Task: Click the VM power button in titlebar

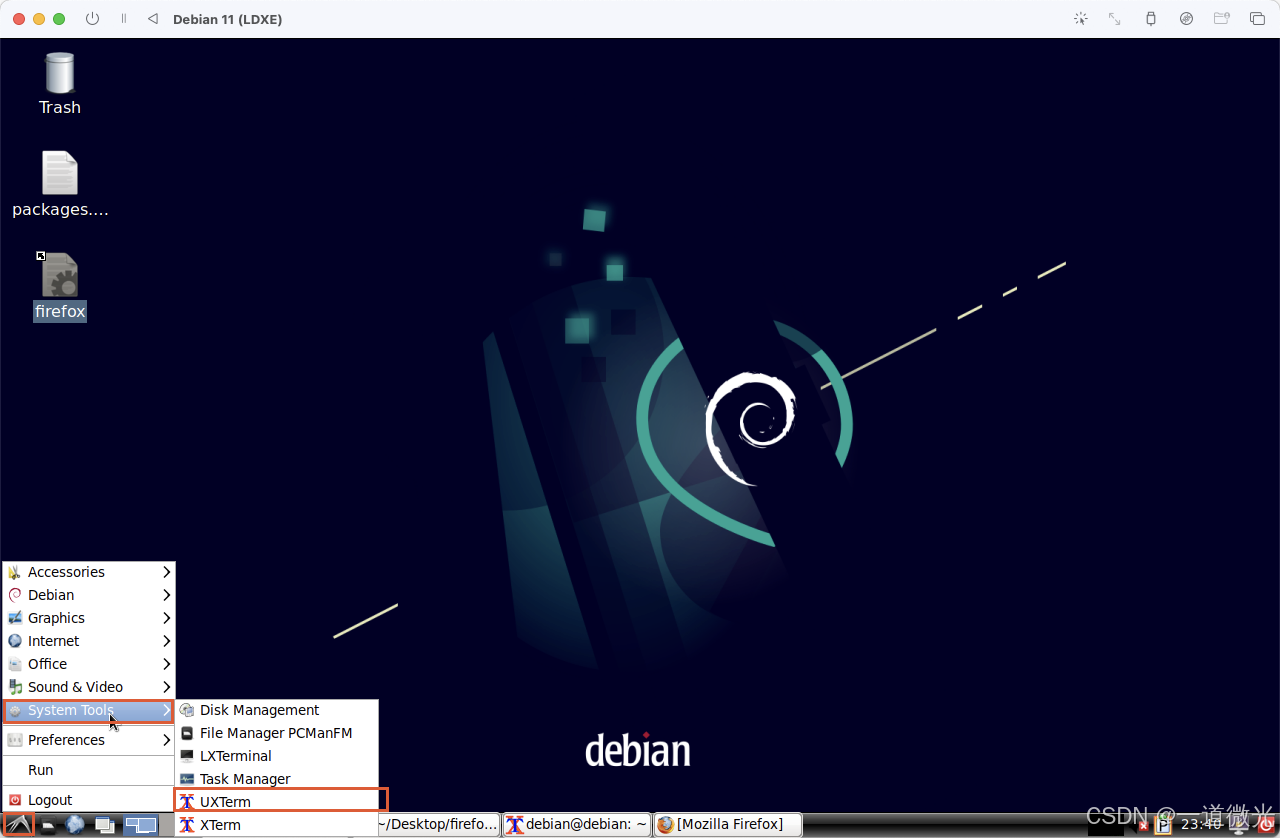Action: 92,19
